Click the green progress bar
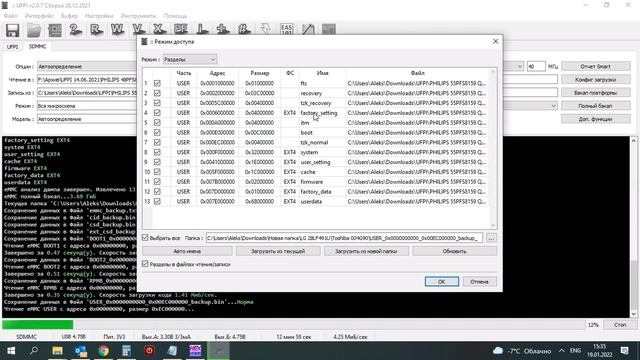The height and width of the screenshot is (360, 640). point(38,325)
